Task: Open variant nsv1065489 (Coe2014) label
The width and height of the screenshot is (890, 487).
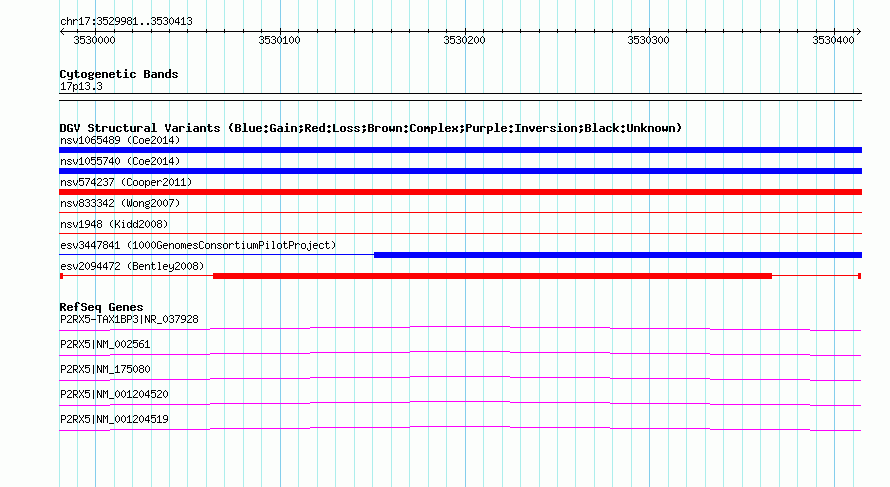Action: 120,140
